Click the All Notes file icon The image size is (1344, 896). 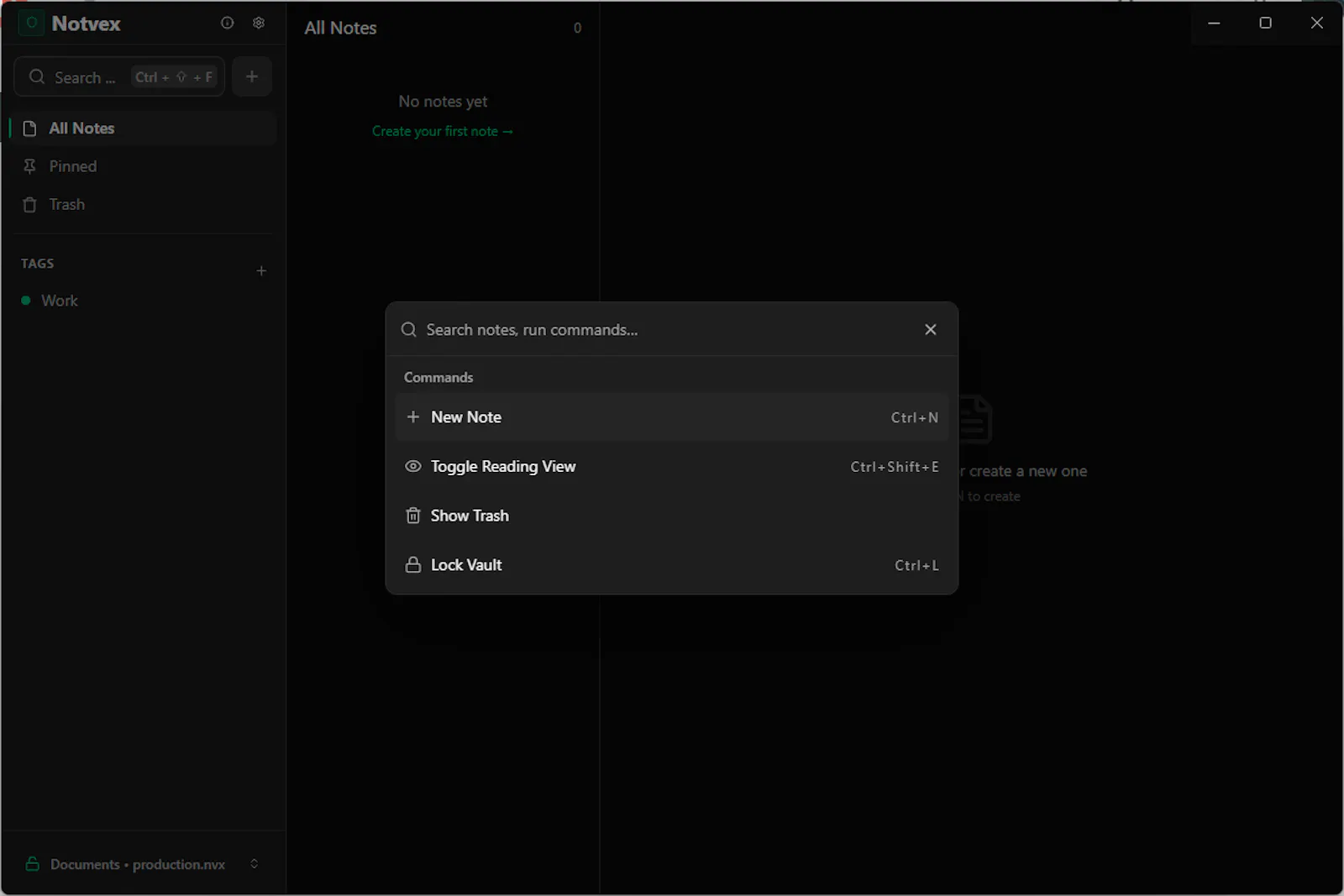click(x=29, y=128)
